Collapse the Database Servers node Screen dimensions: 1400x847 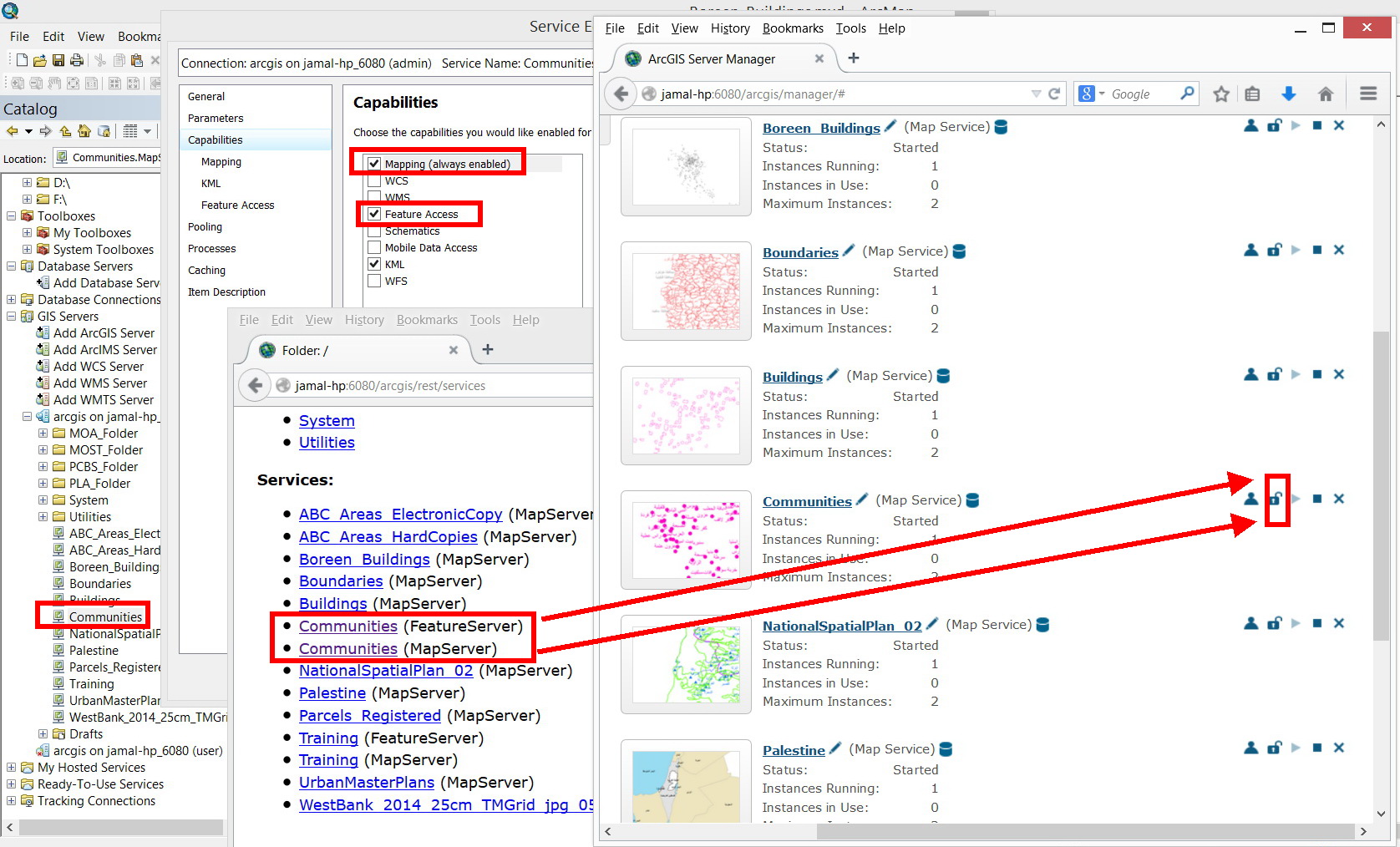11,266
